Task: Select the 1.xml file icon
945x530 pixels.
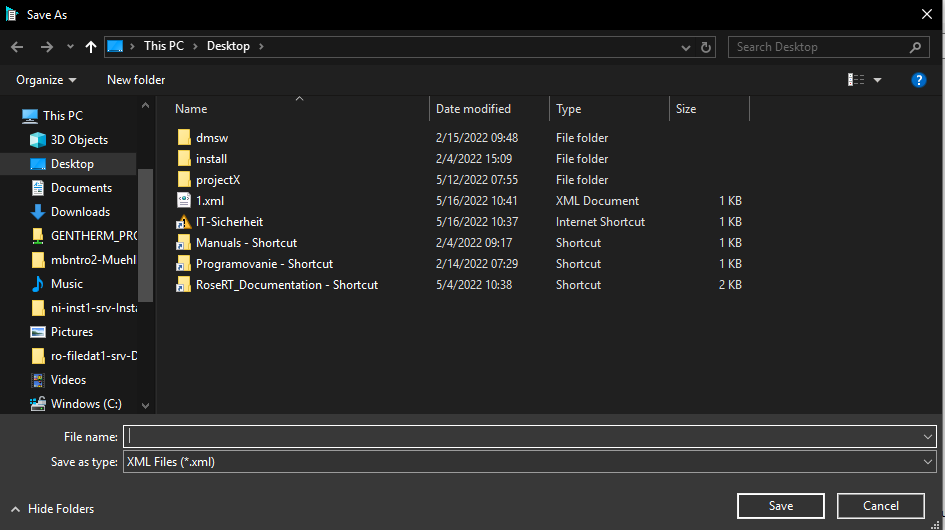Action: click(184, 201)
